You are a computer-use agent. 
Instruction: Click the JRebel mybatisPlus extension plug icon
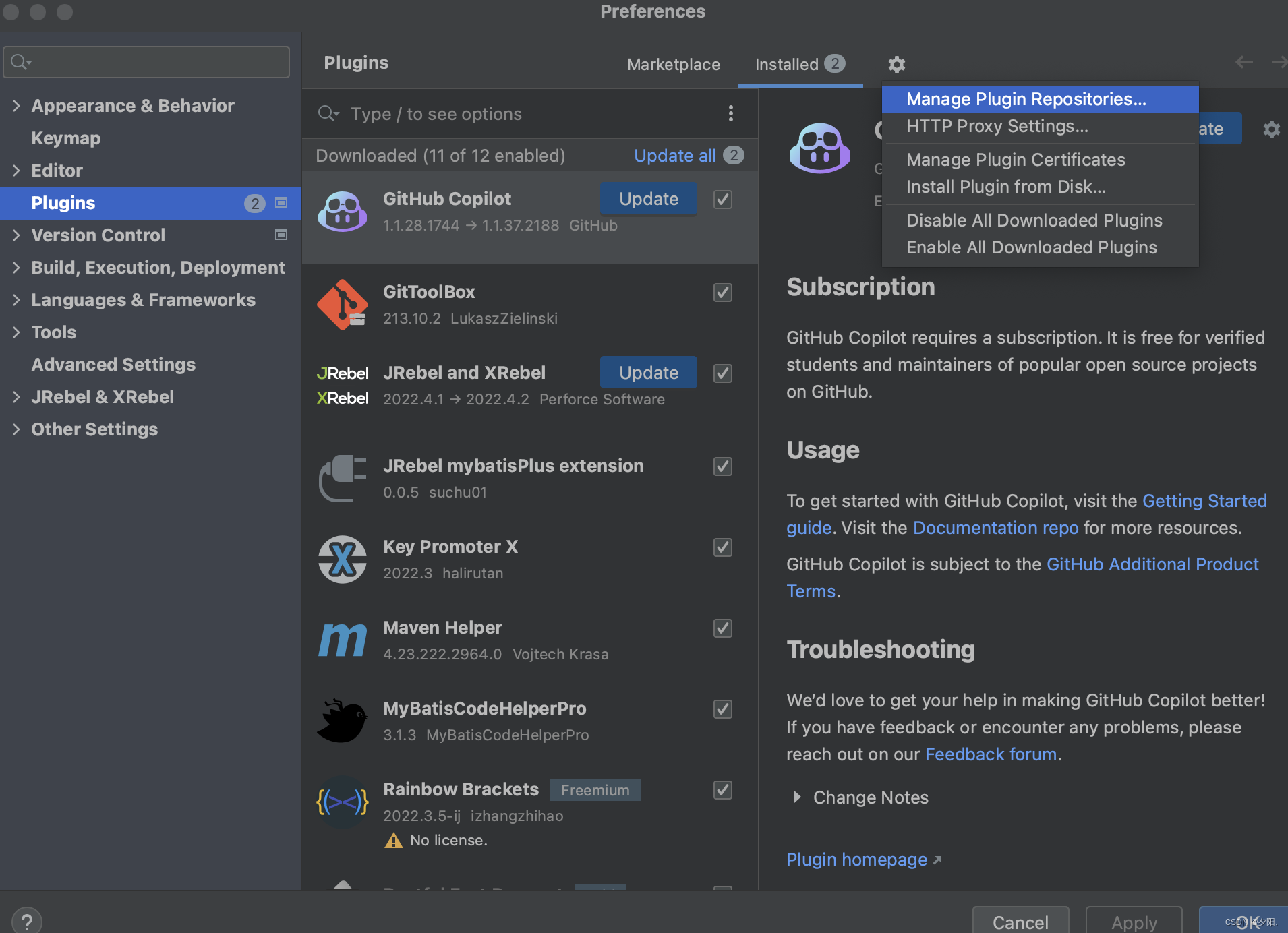click(x=343, y=479)
